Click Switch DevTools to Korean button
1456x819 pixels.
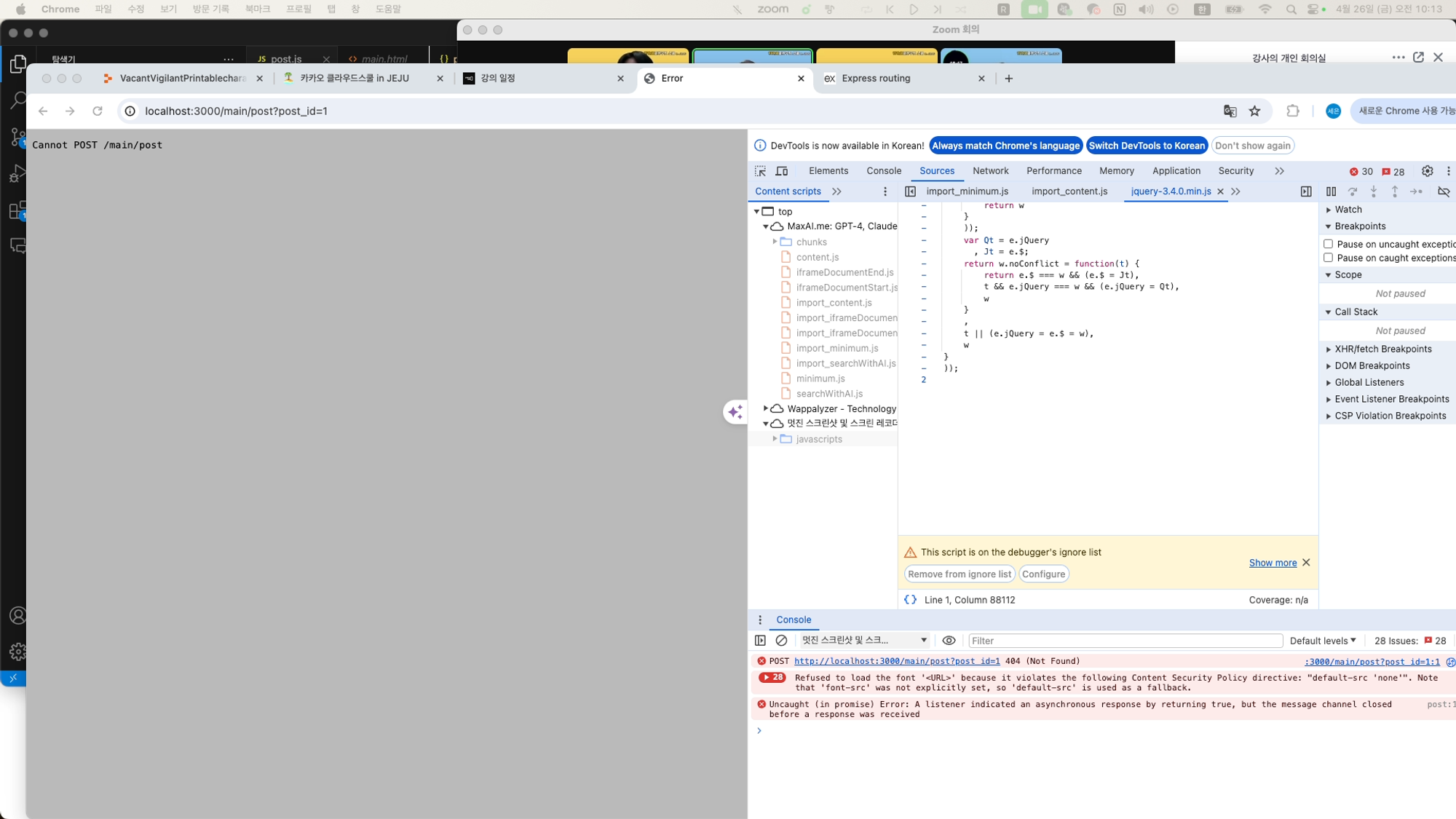1147,146
